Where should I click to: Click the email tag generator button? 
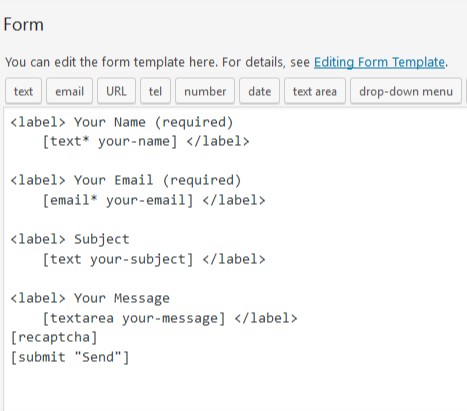(x=69, y=91)
